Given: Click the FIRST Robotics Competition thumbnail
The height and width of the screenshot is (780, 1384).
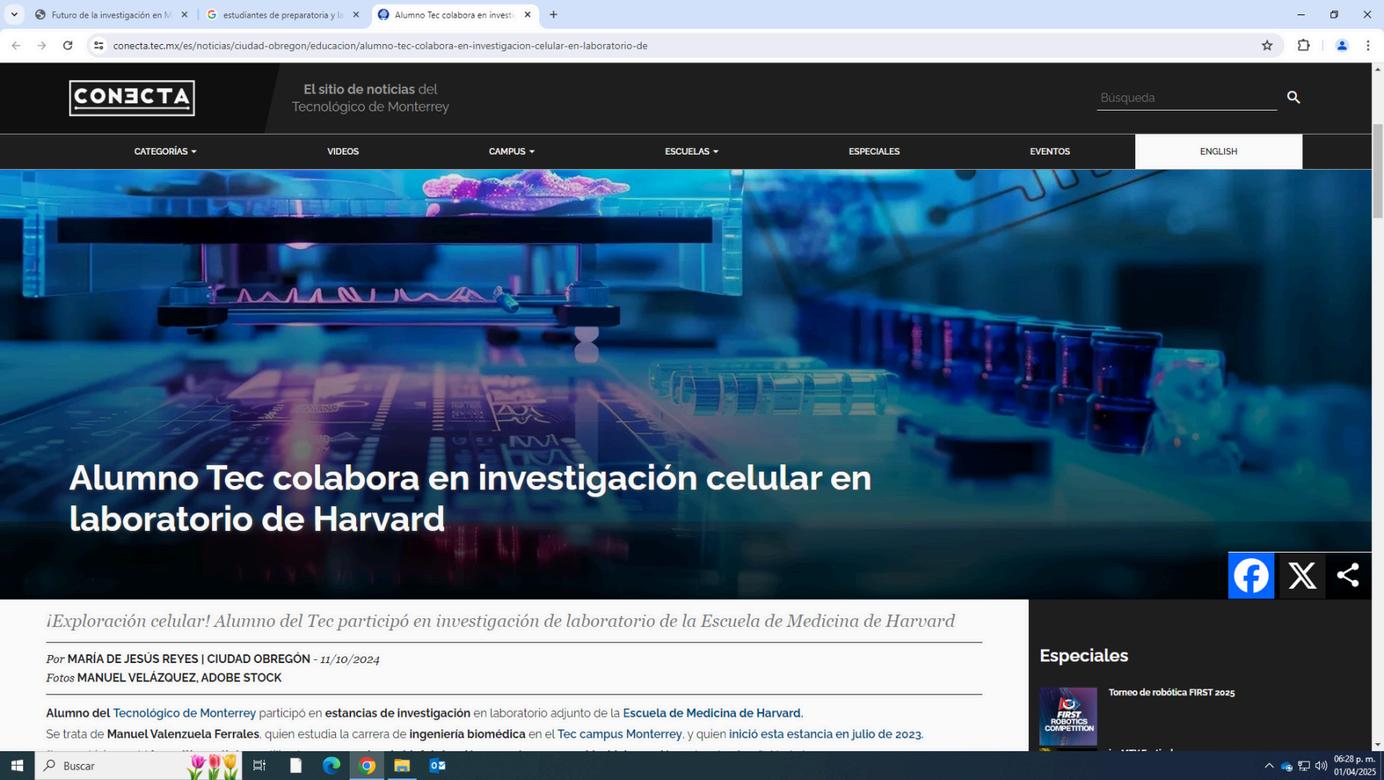Looking at the screenshot, I should [1068, 716].
